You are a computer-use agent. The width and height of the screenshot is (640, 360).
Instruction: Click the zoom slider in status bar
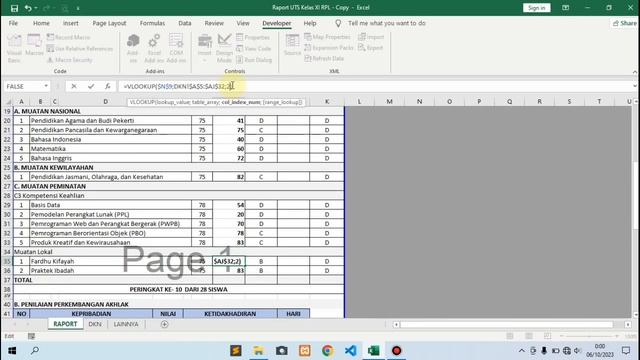(x=589, y=336)
